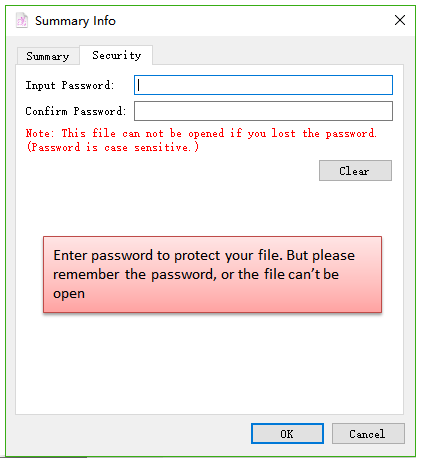Click empty white panel area under callout
The height and width of the screenshot is (473, 424).
[209, 363]
